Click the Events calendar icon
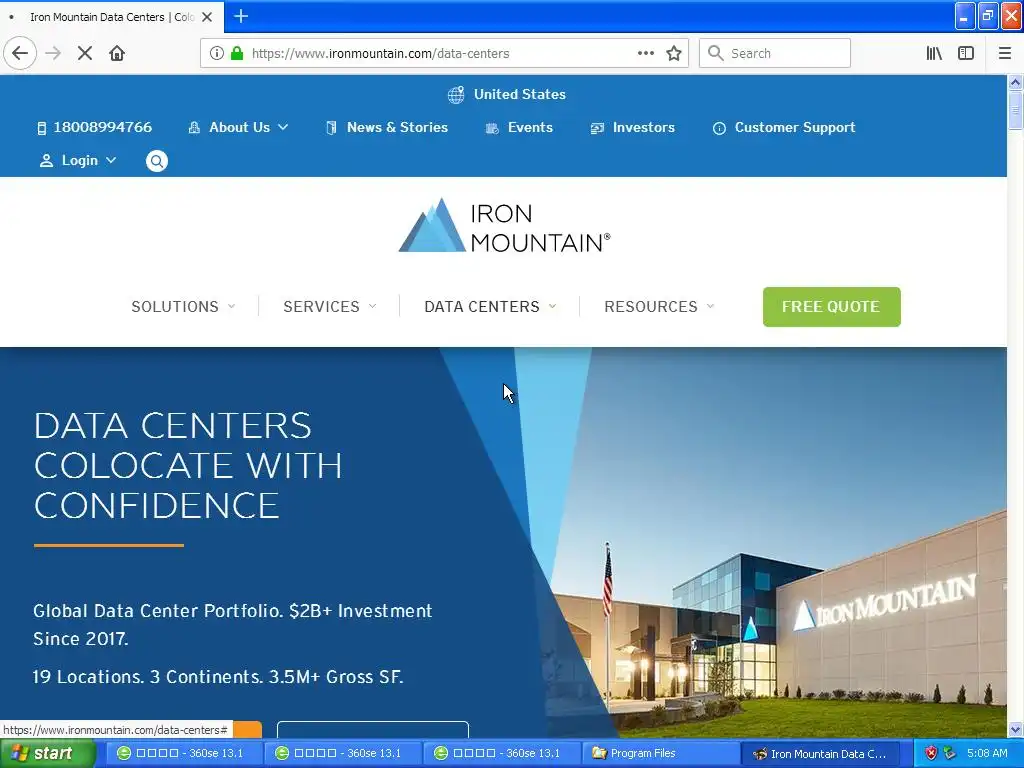 click(x=492, y=128)
